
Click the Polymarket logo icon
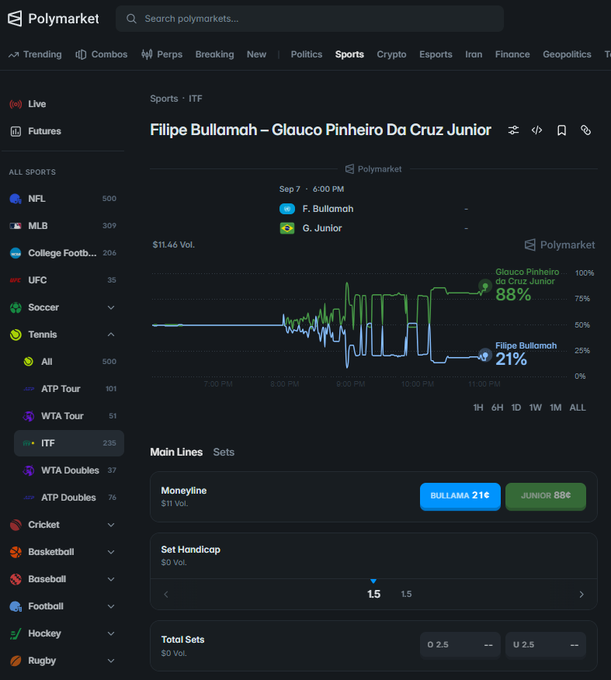click(15, 19)
